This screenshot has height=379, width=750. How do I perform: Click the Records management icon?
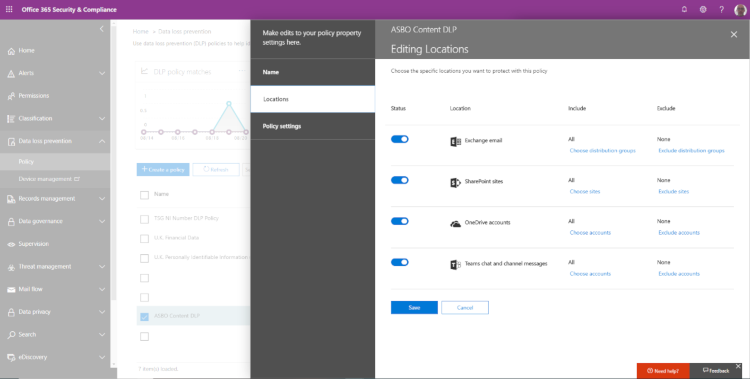pyautogui.click(x=11, y=199)
